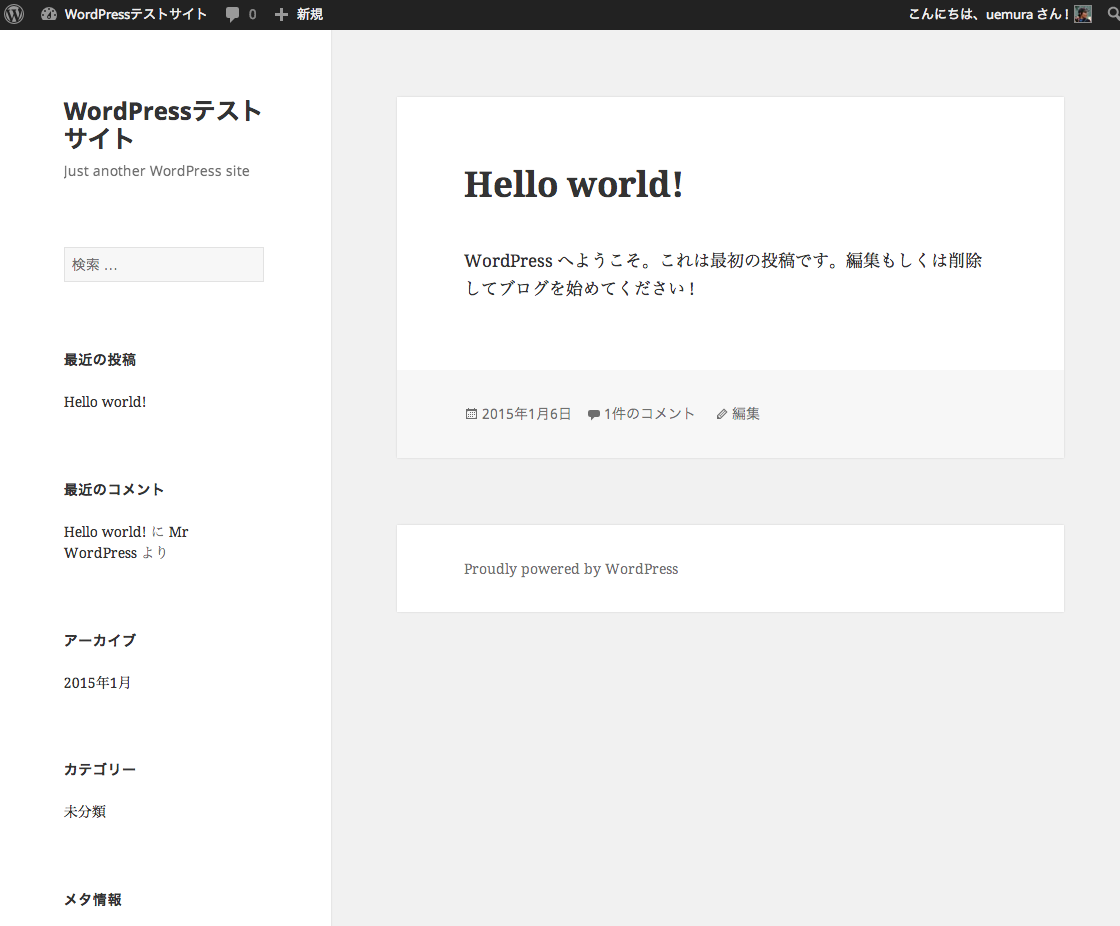
Task: Select Hello world! under 最近の投稿
Action: click(104, 401)
